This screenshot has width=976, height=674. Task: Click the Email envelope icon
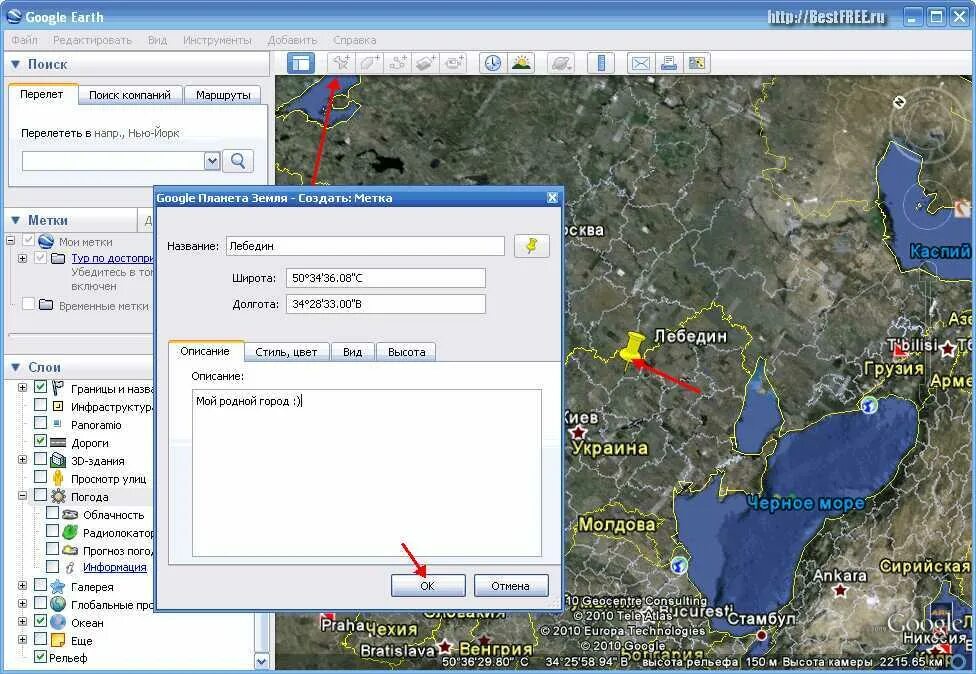click(x=640, y=63)
